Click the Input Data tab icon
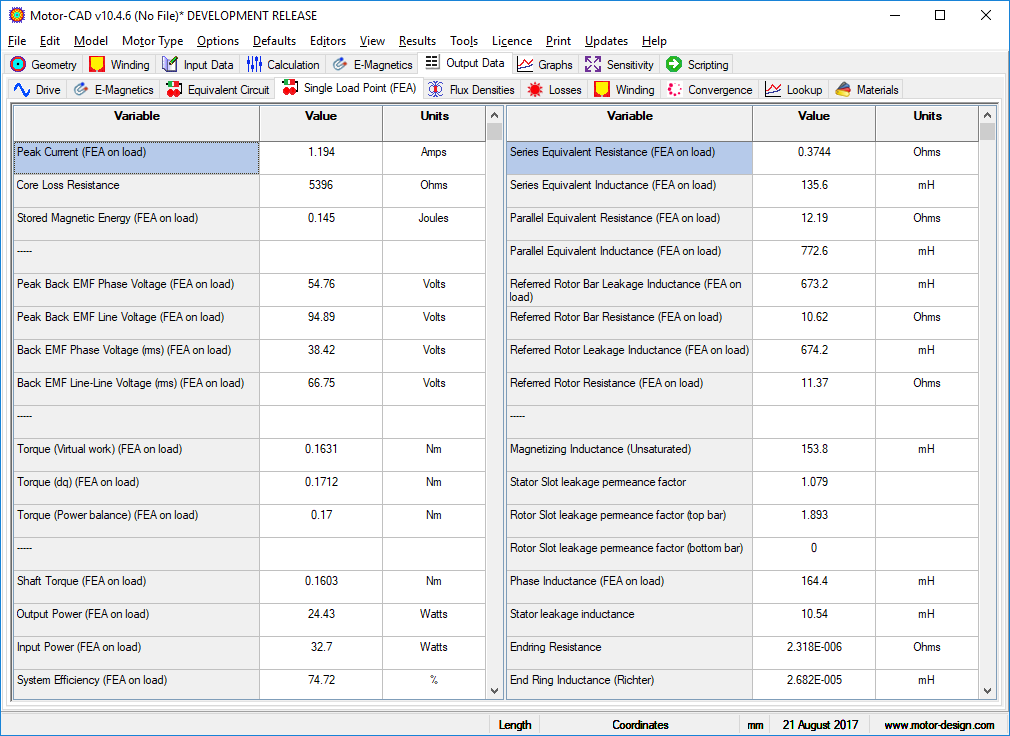Viewport: 1010px width, 736px height. pos(169,64)
